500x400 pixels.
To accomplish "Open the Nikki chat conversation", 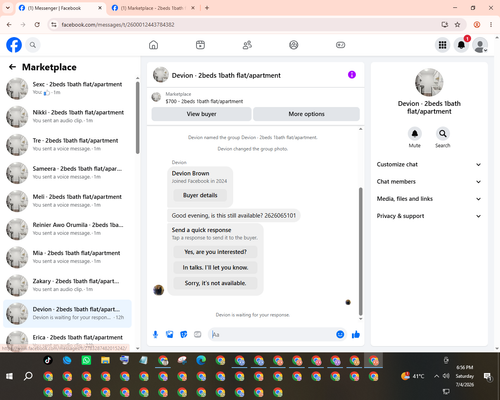I will 68,116.
